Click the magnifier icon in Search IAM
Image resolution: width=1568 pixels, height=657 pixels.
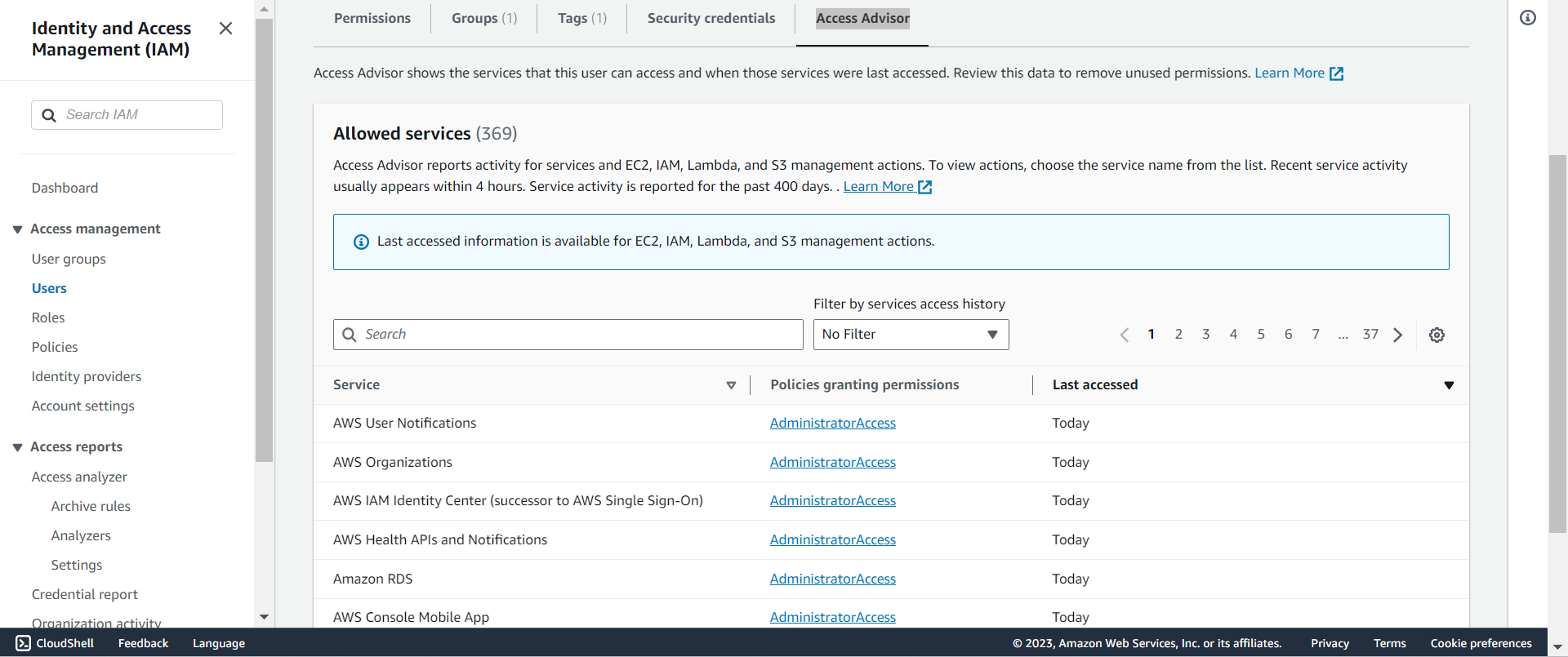tap(49, 115)
